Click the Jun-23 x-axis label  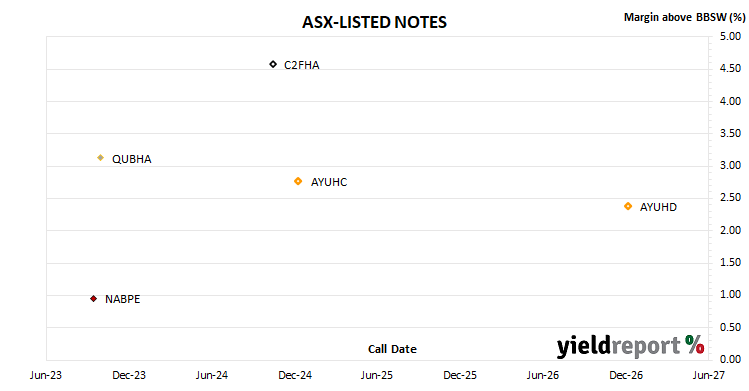46,375
